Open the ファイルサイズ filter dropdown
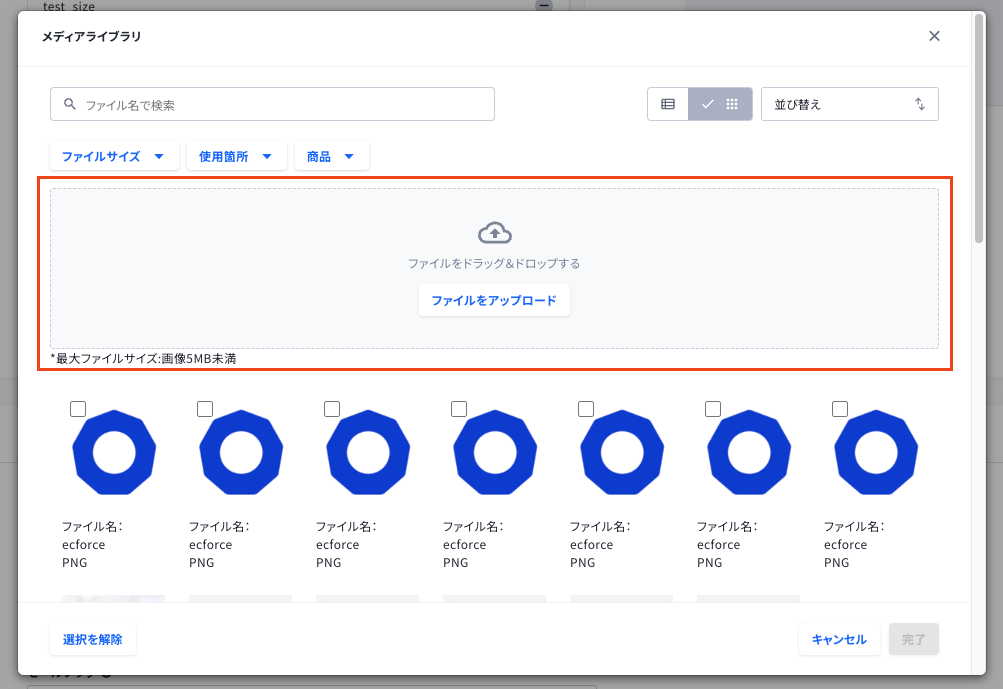The height and width of the screenshot is (689, 1003). (x=114, y=156)
